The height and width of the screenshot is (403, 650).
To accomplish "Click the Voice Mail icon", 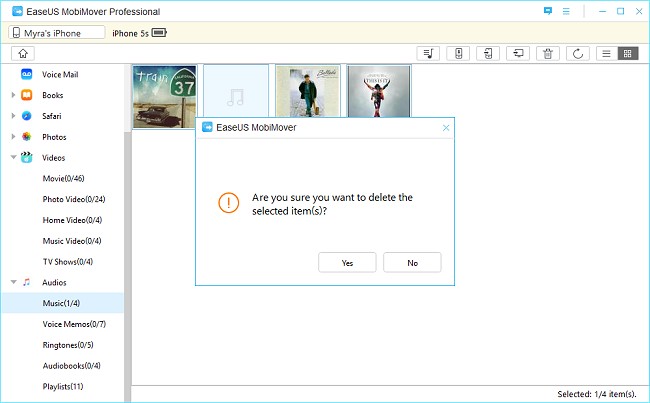I will point(27,74).
